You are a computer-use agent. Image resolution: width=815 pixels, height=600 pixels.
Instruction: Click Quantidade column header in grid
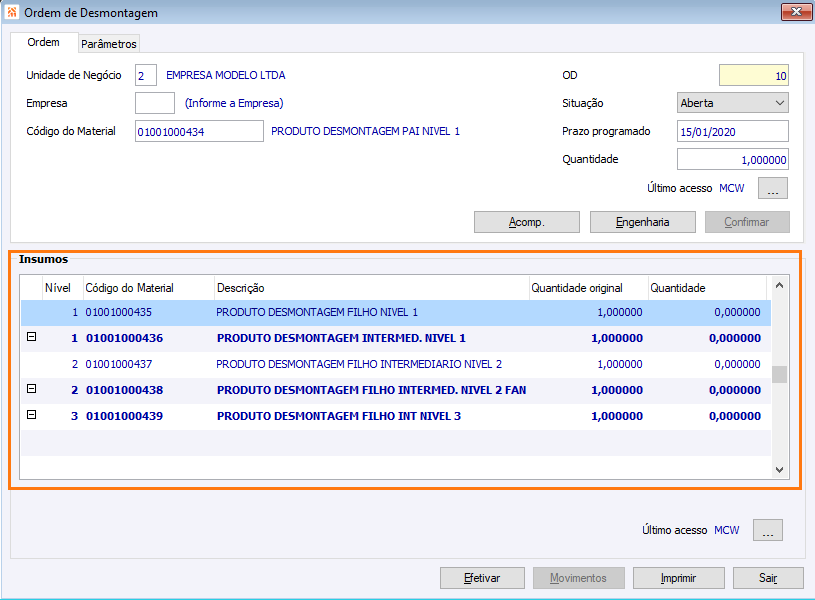707,288
